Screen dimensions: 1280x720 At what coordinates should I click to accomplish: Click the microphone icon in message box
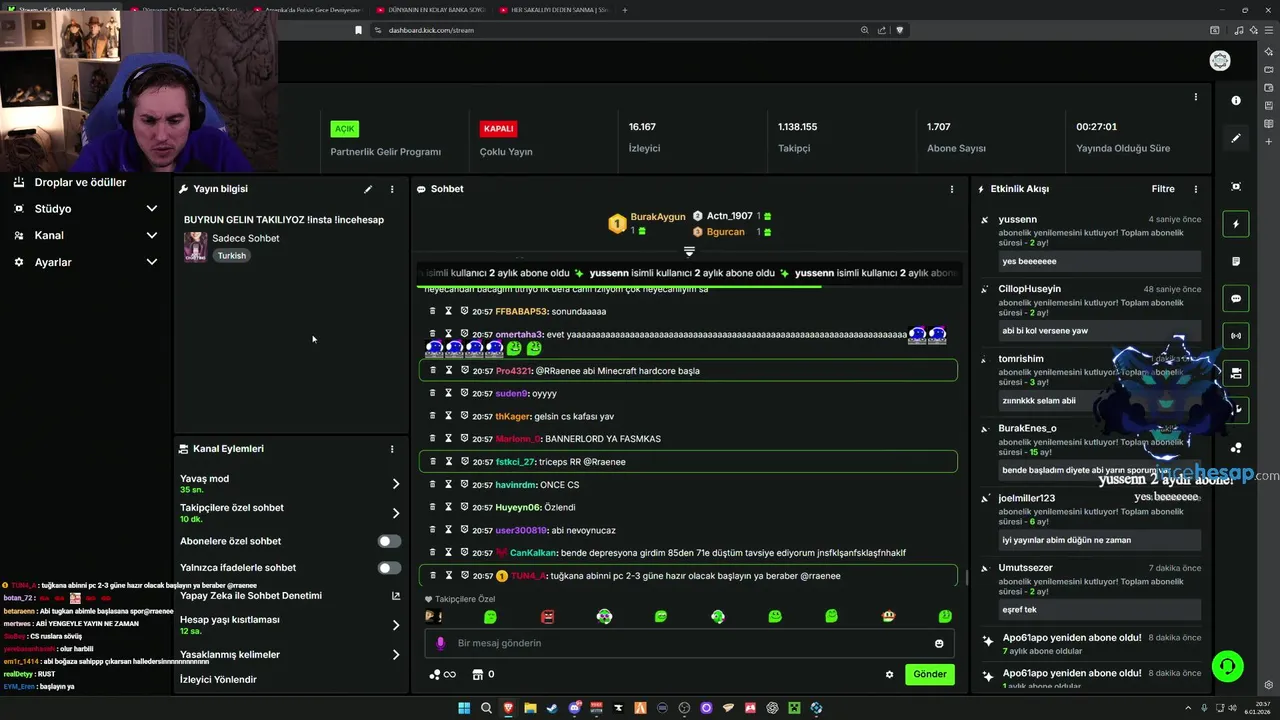pyautogui.click(x=440, y=643)
